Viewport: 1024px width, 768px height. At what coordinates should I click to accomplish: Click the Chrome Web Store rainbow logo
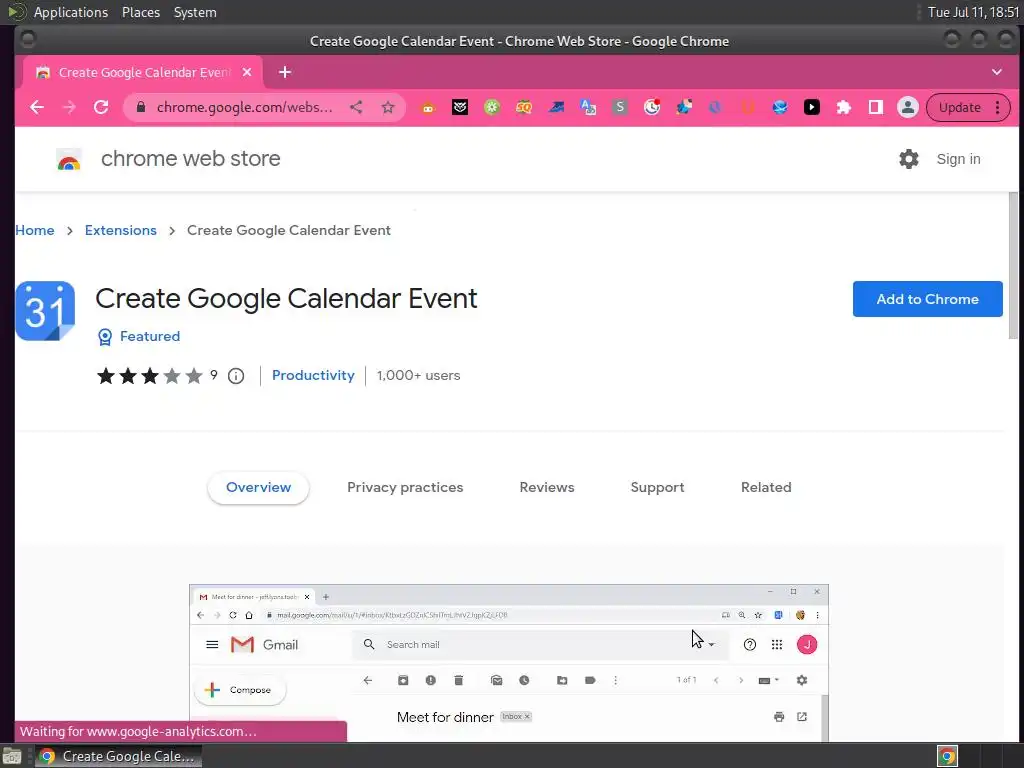coord(69,159)
